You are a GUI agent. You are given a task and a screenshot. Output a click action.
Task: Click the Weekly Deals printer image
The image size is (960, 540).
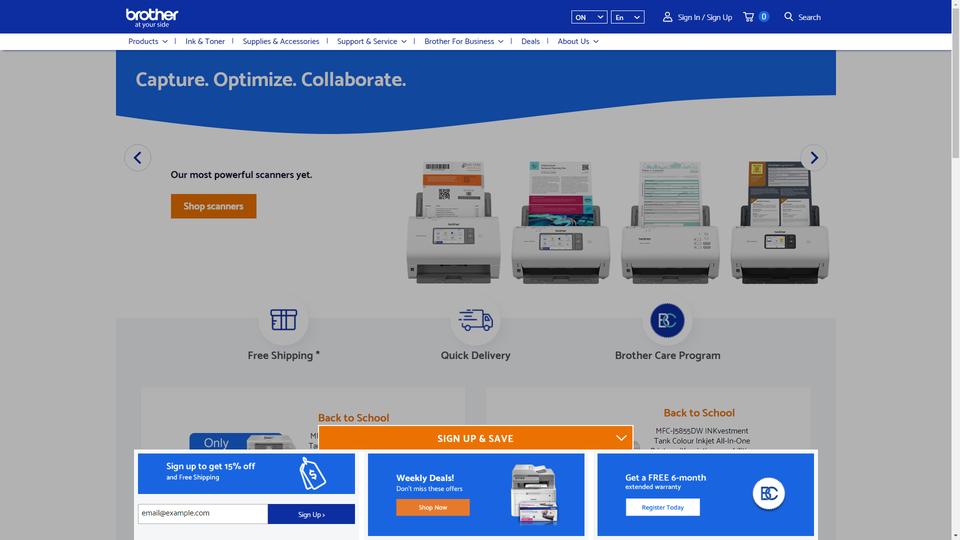coord(534,494)
